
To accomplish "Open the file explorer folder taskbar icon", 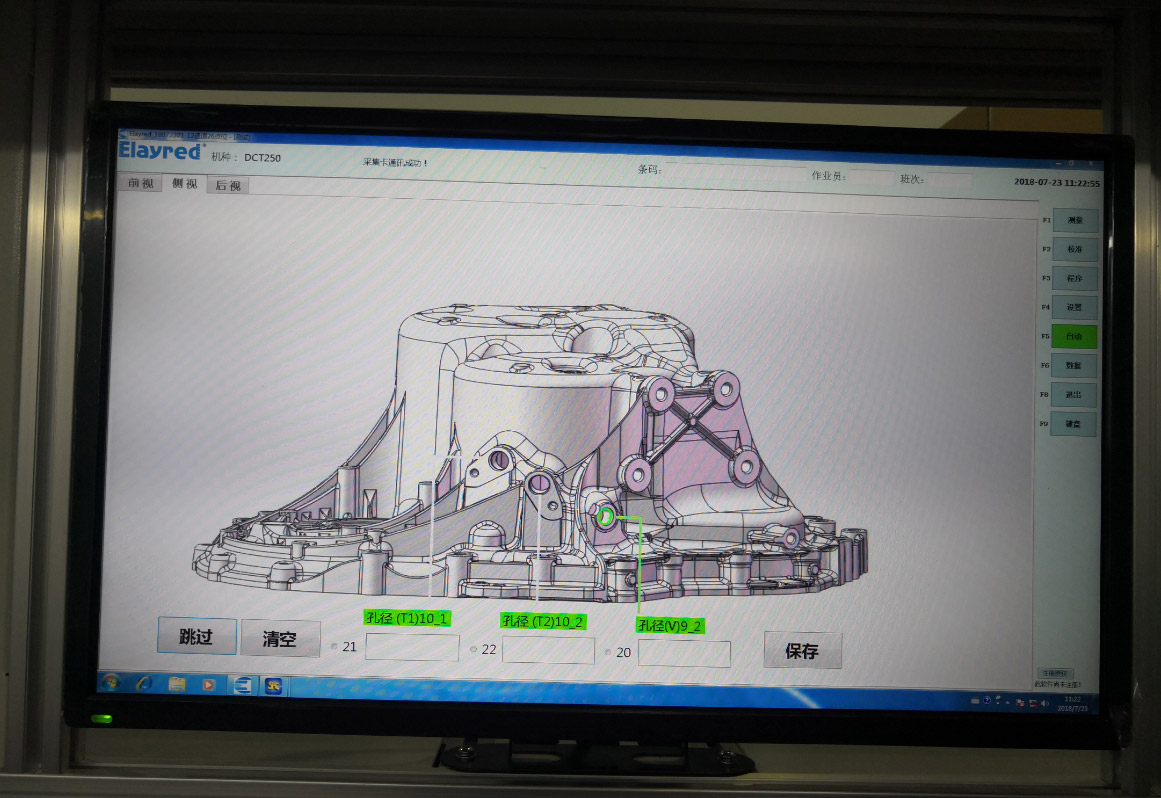I will point(177,684).
